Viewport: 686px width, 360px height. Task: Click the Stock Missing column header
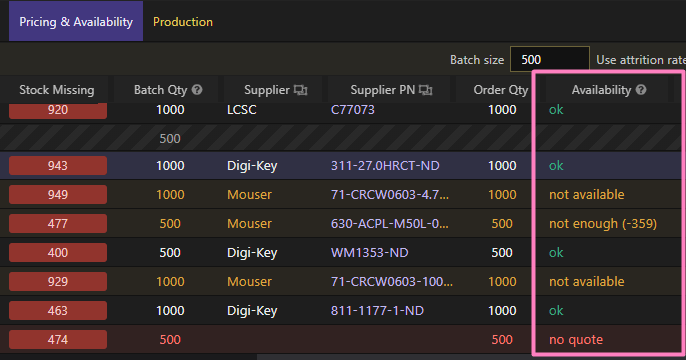pyautogui.click(x=56, y=90)
